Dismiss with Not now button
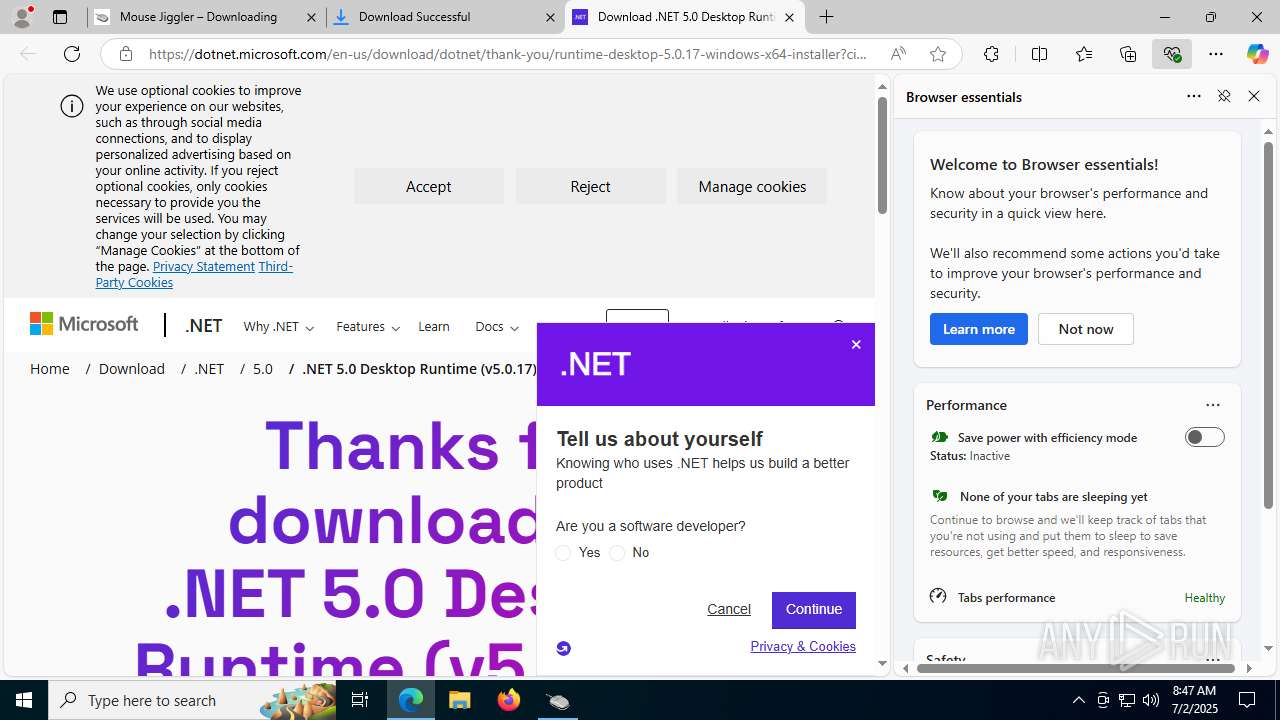Screen dimensions: 1280x720 click(1086, 329)
